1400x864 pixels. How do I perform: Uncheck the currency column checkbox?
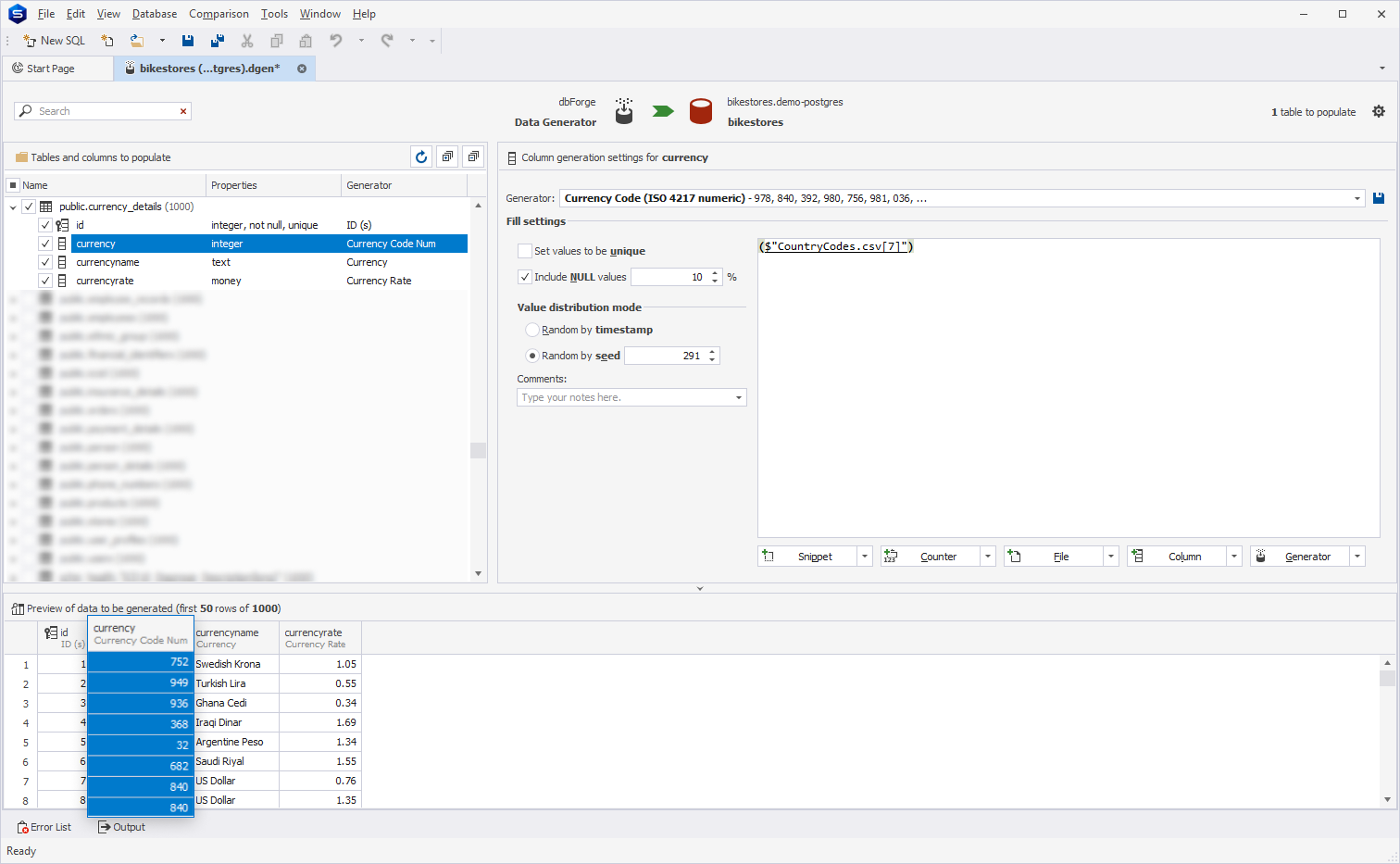[44, 244]
